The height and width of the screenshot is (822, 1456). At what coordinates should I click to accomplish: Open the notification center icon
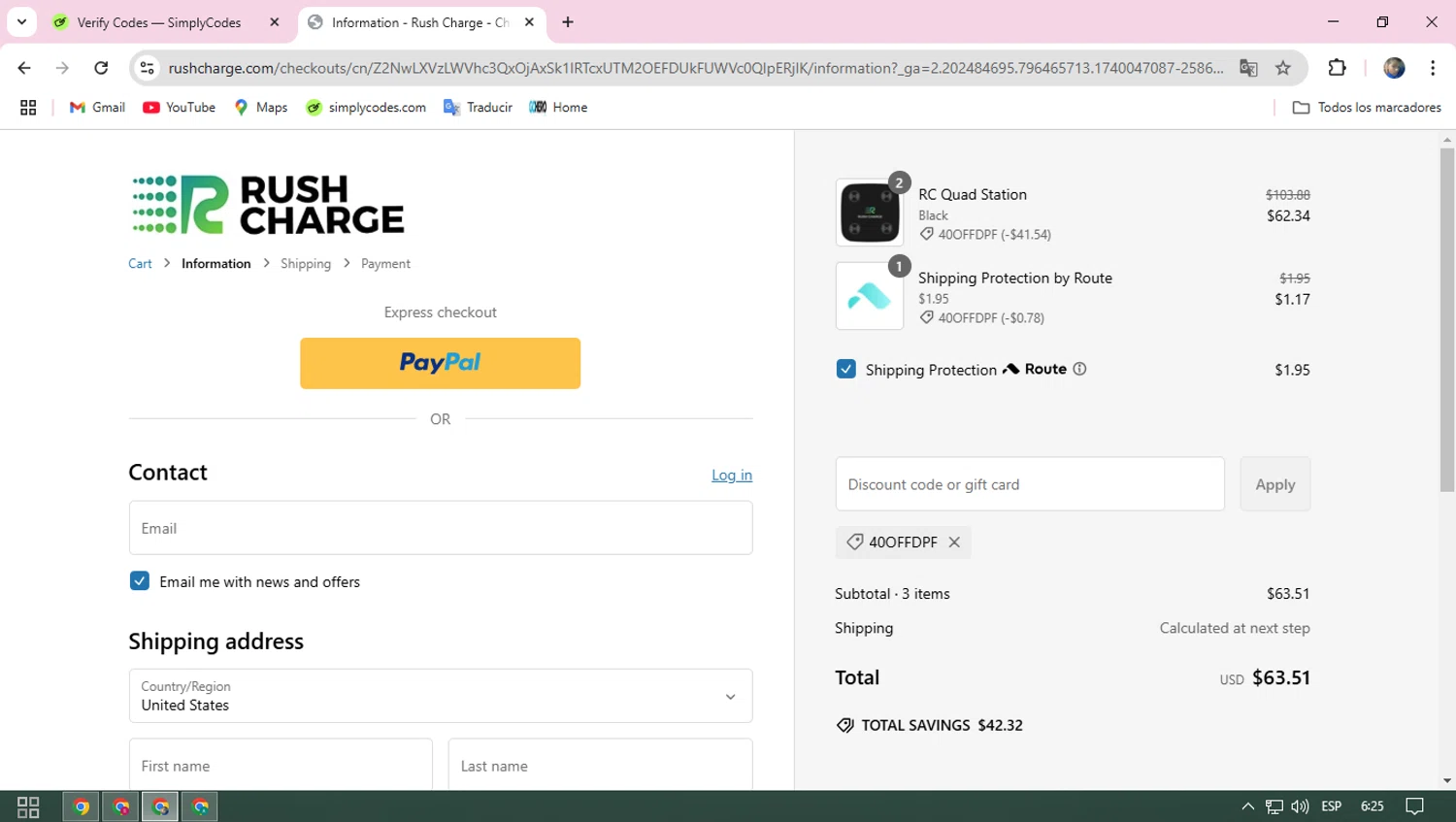1415,806
